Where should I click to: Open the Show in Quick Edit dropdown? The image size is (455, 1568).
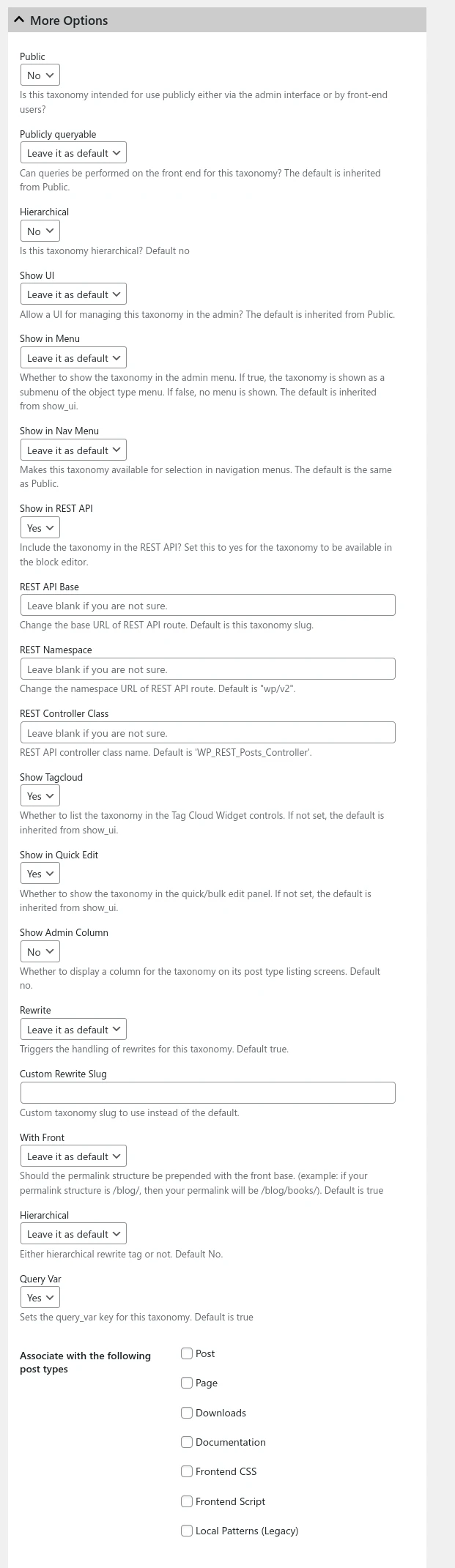(40, 873)
